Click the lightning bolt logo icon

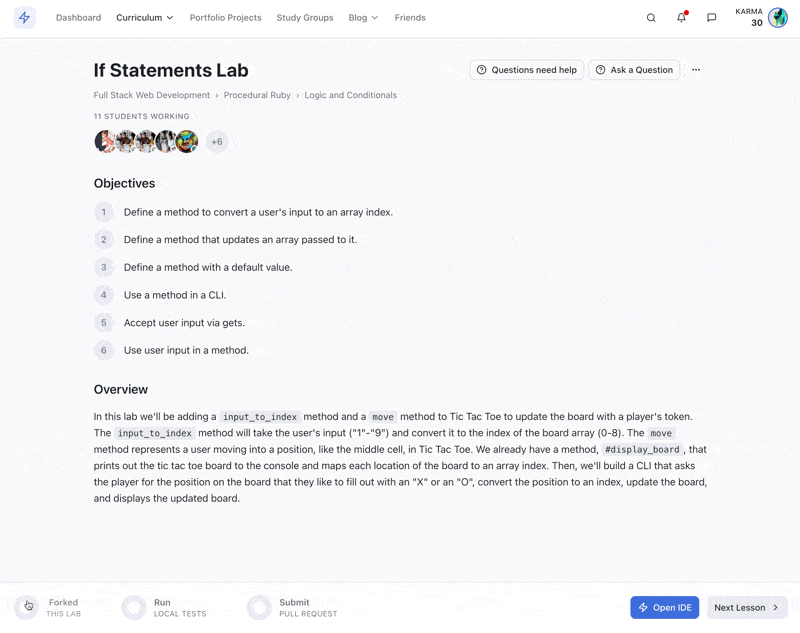coord(24,17)
